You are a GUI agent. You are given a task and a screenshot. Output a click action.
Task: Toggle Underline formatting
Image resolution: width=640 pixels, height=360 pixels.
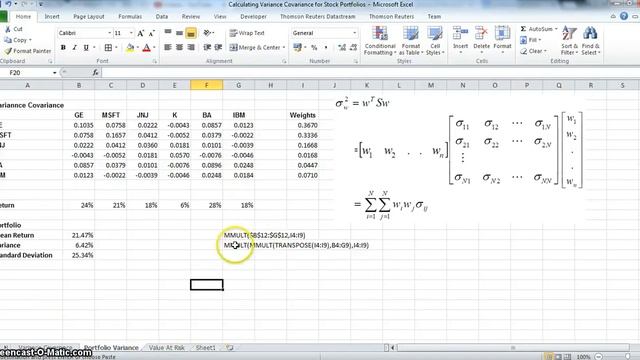[x=86, y=48]
